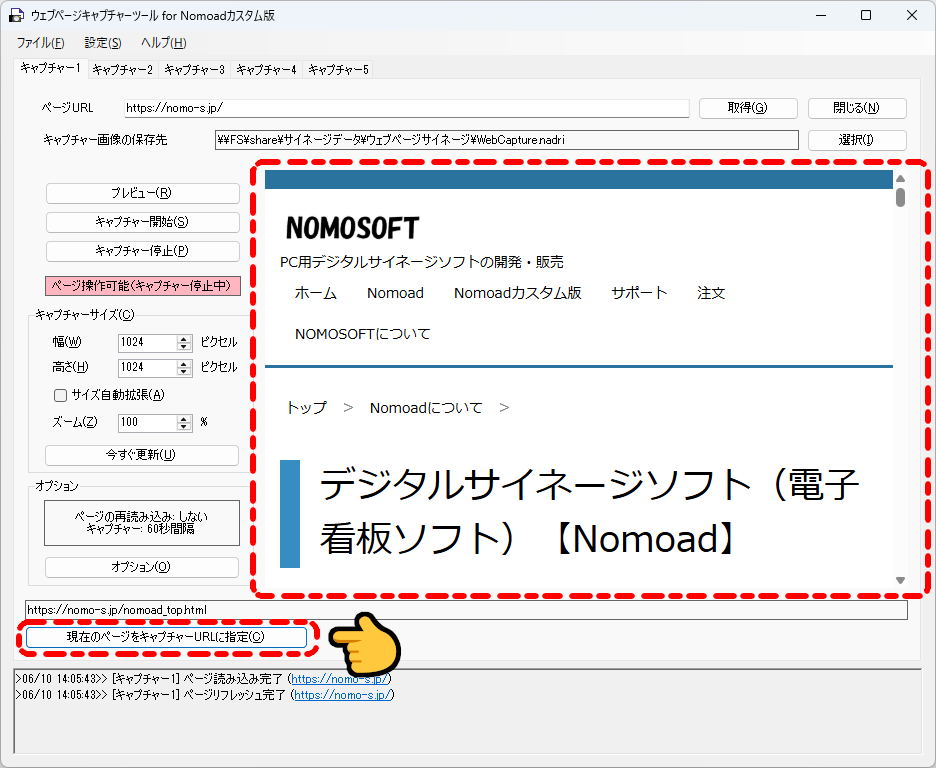Click the ズーム(Z) percentage field
936x768 pixels.
click(x=147, y=422)
